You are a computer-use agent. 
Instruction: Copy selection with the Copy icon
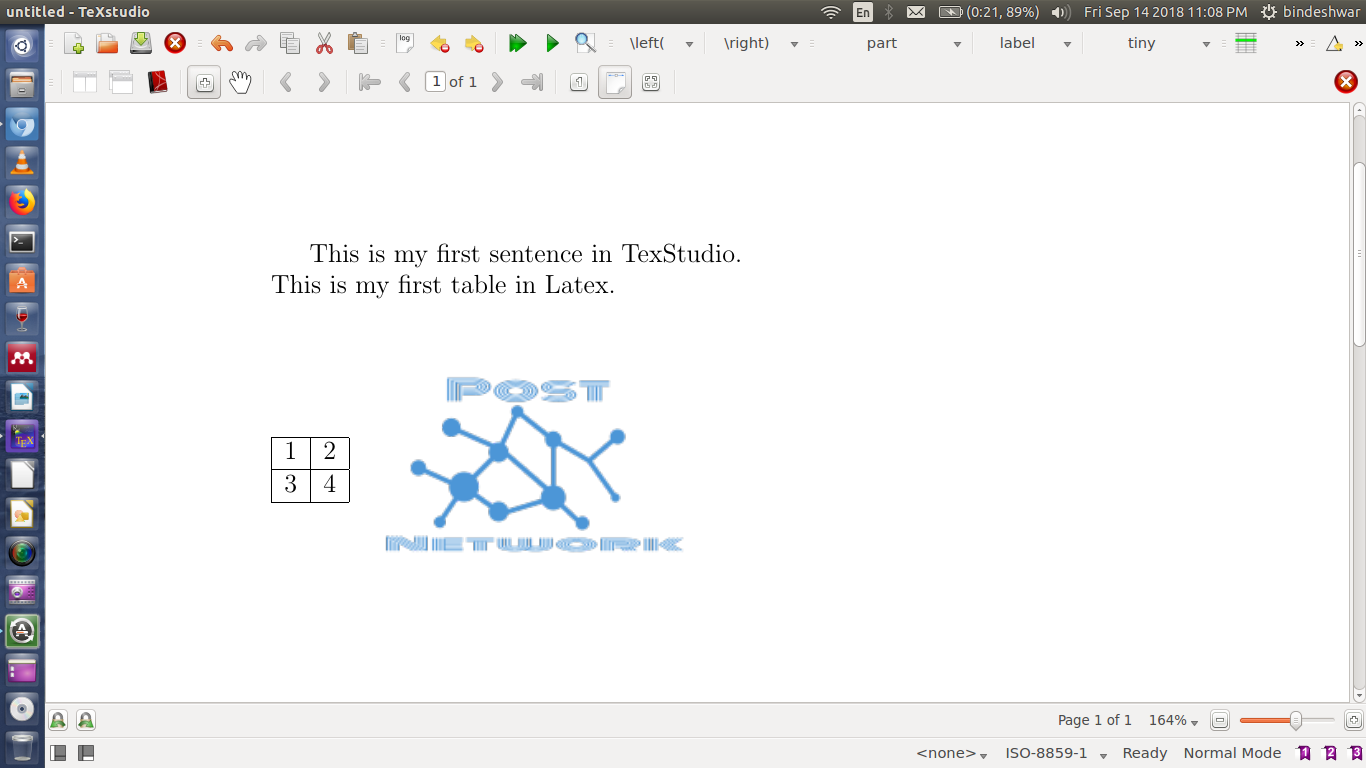tap(290, 43)
